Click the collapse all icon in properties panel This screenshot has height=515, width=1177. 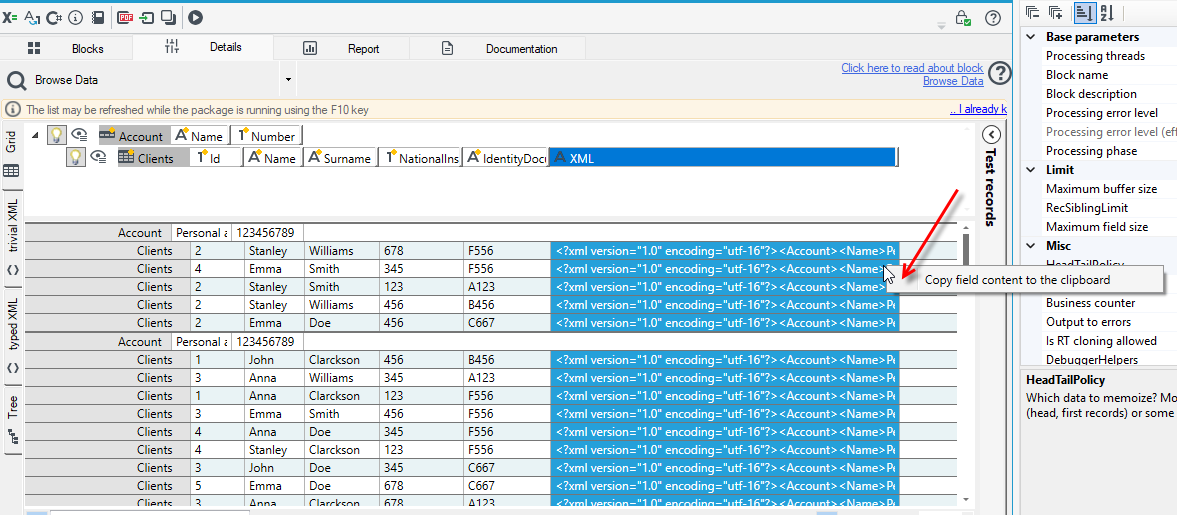1033,12
